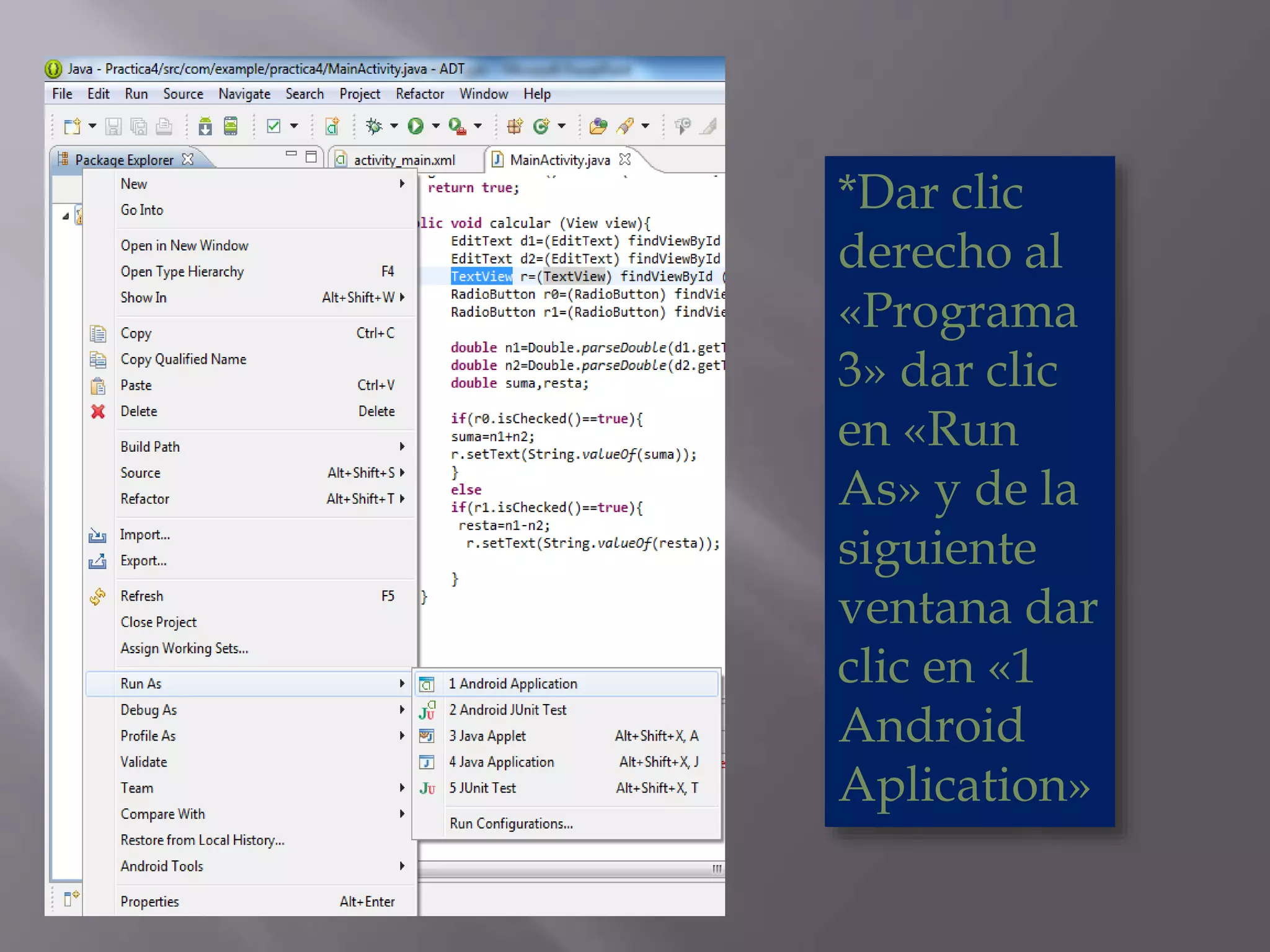Choose Run As in context menu
This screenshot has width=1270, height=952.
[249, 684]
